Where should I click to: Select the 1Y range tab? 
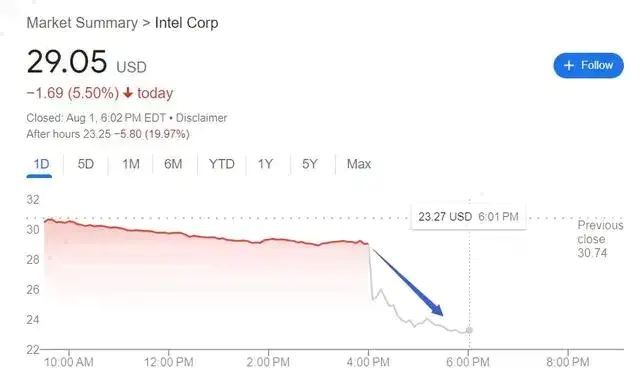pos(265,164)
